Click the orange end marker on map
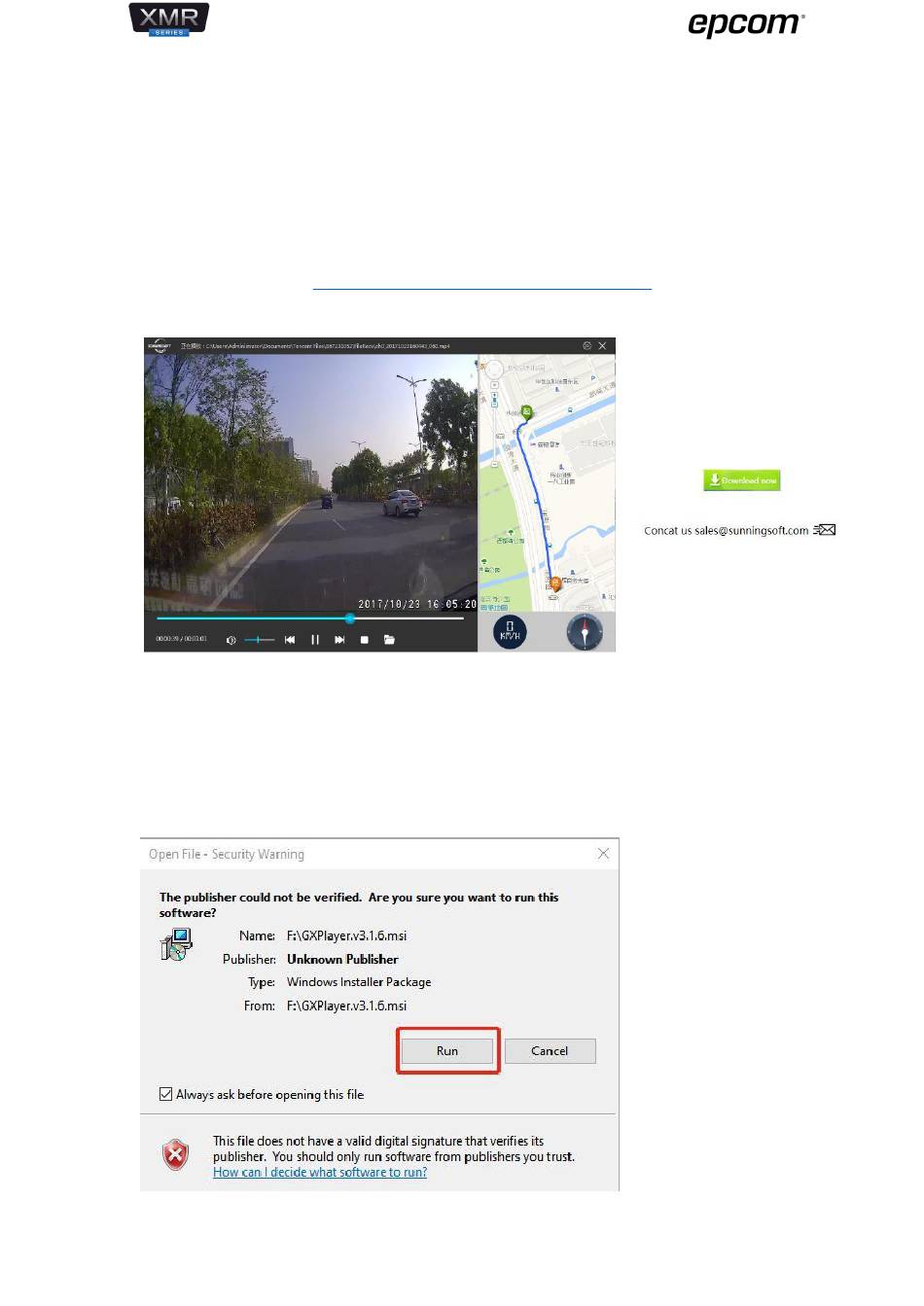This screenshot has width=924, height=1306. pyautogui.click(x=555, y=583)
